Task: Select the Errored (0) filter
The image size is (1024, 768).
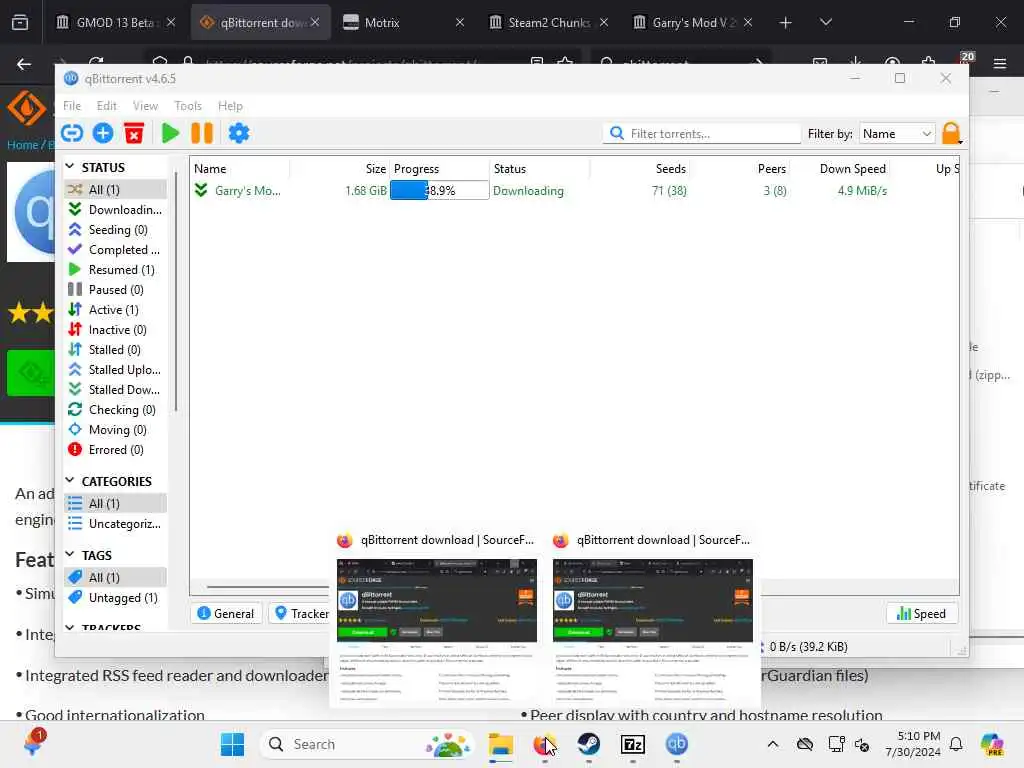Action: pyautogui.click(x=116, y=450)
